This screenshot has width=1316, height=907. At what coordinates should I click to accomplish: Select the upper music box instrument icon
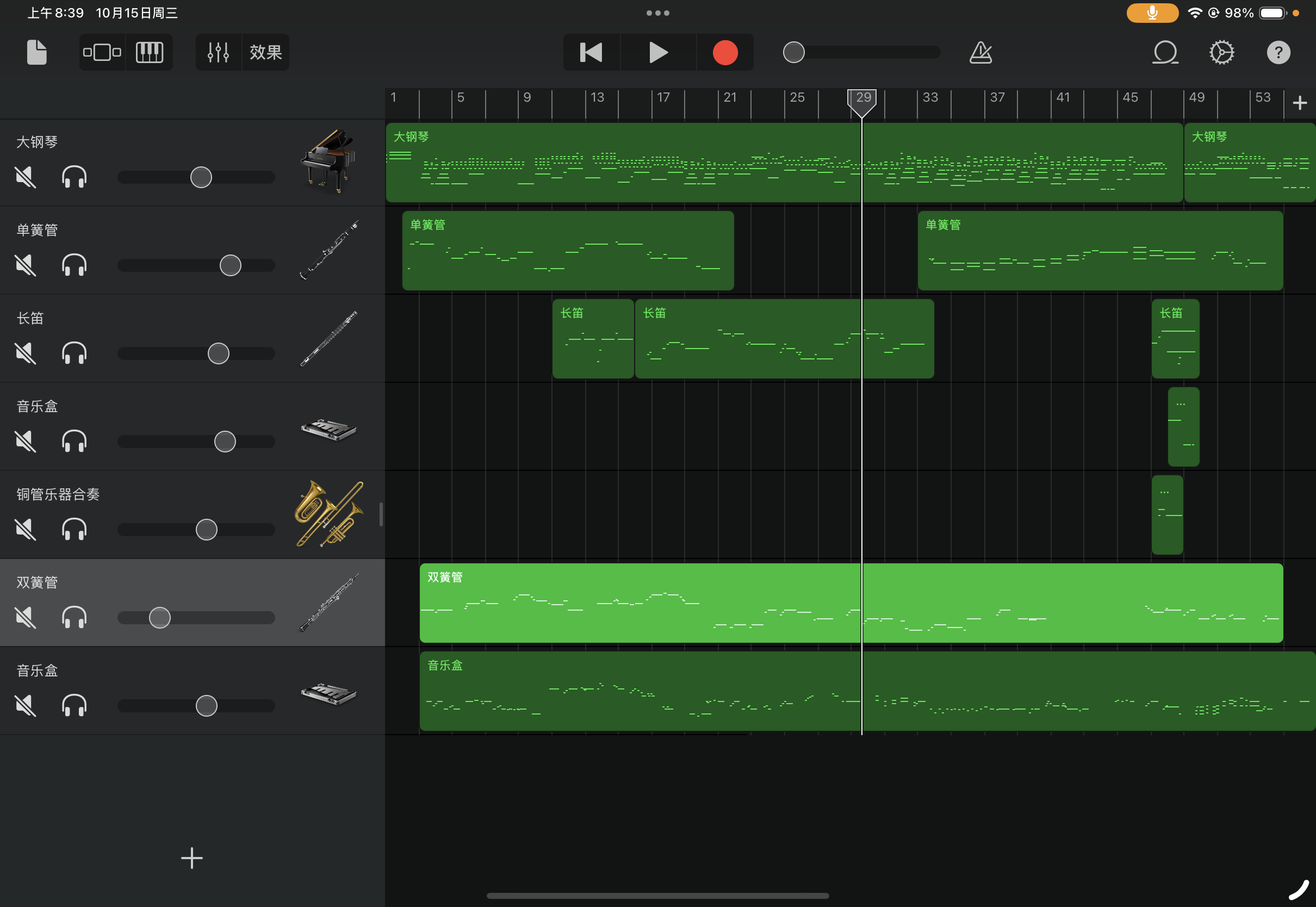[x=328, y=429]
